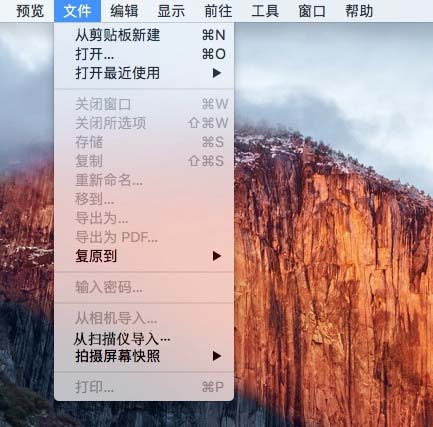Expand the 拍摄屏幕快照 submenu
The width and height of the screenshot is (433, 427).
(x=144, y=356)
